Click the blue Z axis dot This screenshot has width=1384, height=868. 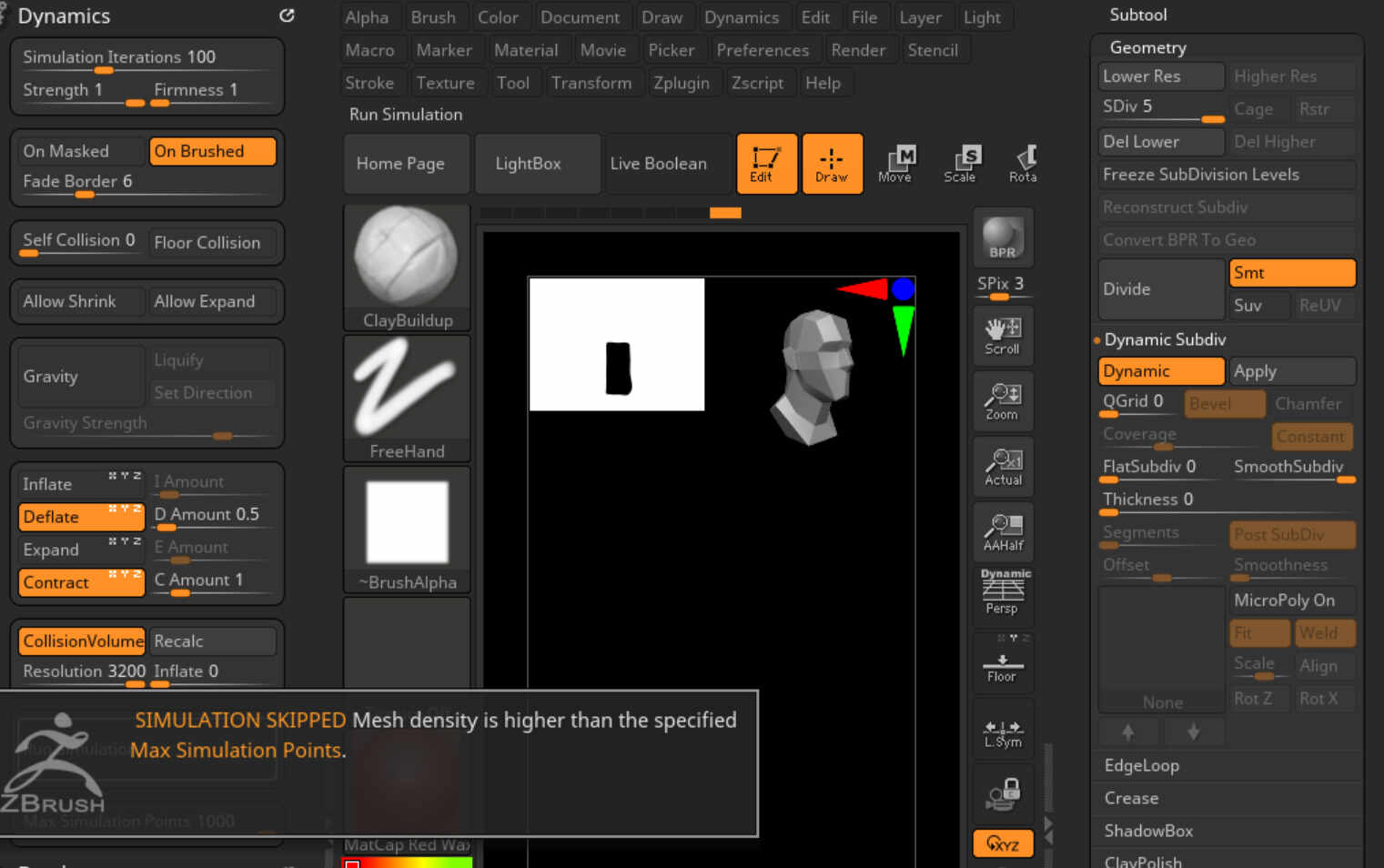[903, 289]
